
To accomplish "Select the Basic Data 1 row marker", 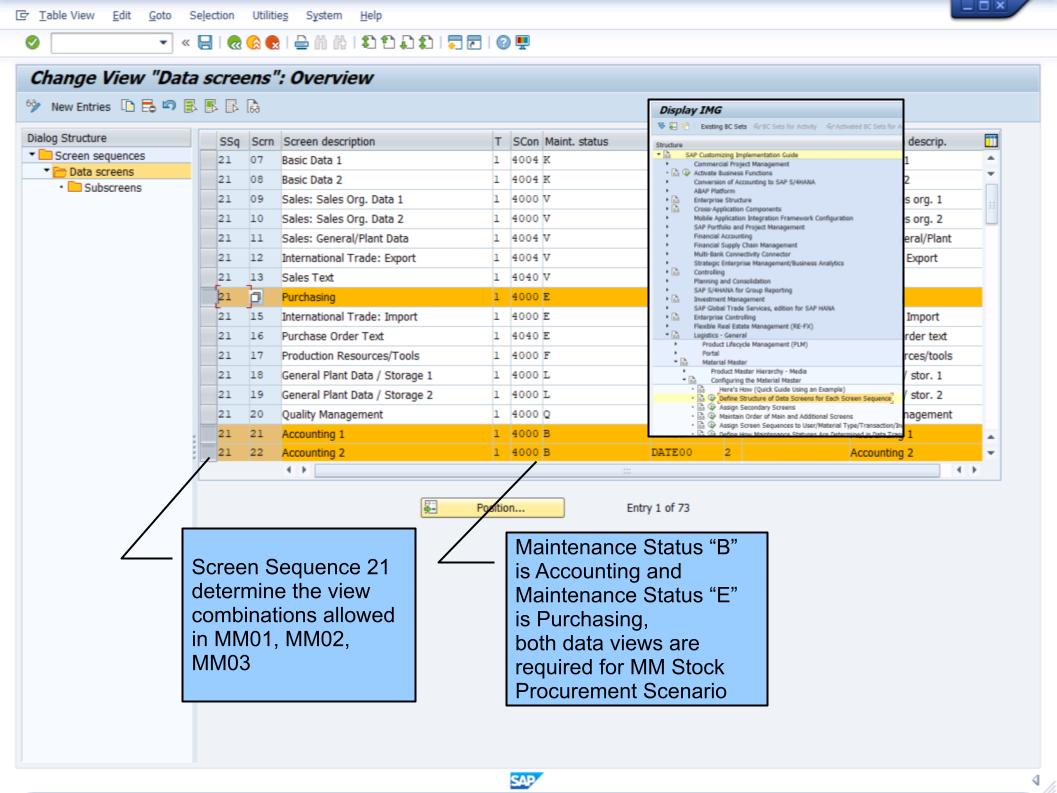I will pyautogui.click(x=208, y=160).
